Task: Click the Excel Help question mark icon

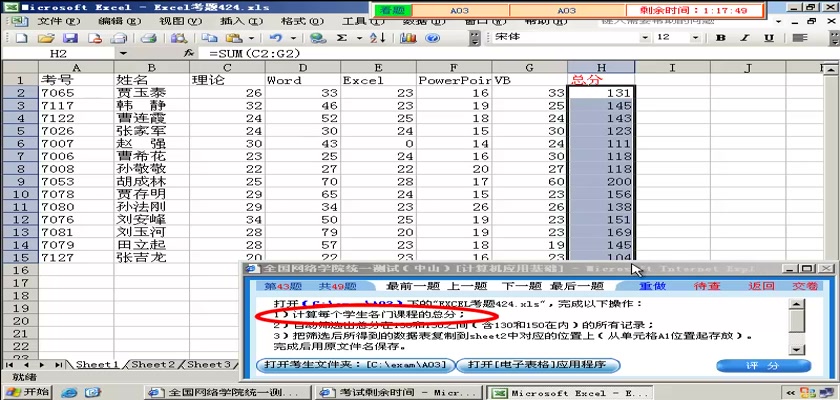Action: [432, 38]
